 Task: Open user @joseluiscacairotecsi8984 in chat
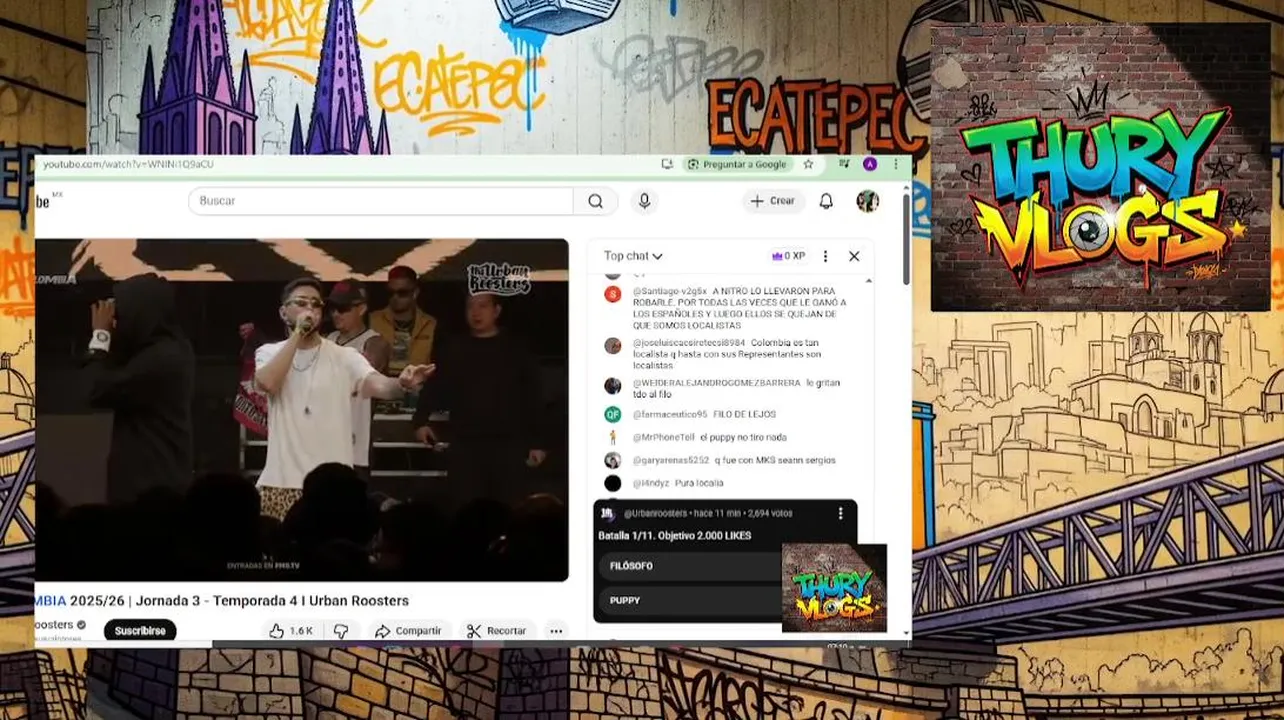689,343
